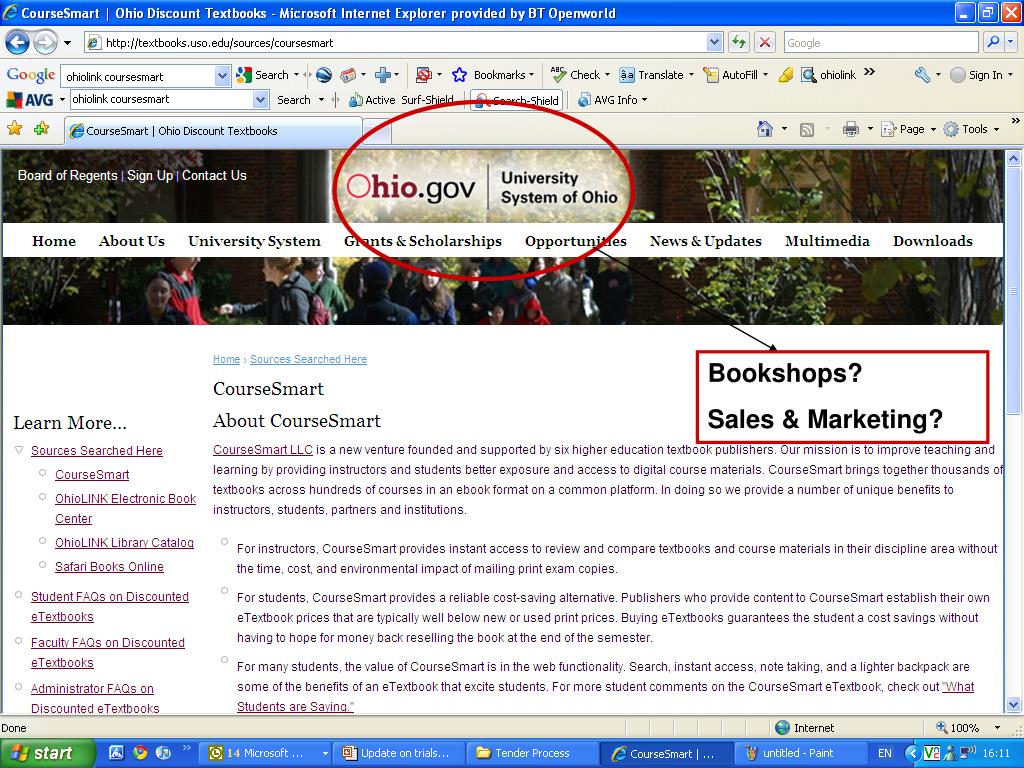Image resolution: width=1024 pixels, height=768 pixels.
Task: Click the Favorites star icon
Action: [x=14, y=129]
